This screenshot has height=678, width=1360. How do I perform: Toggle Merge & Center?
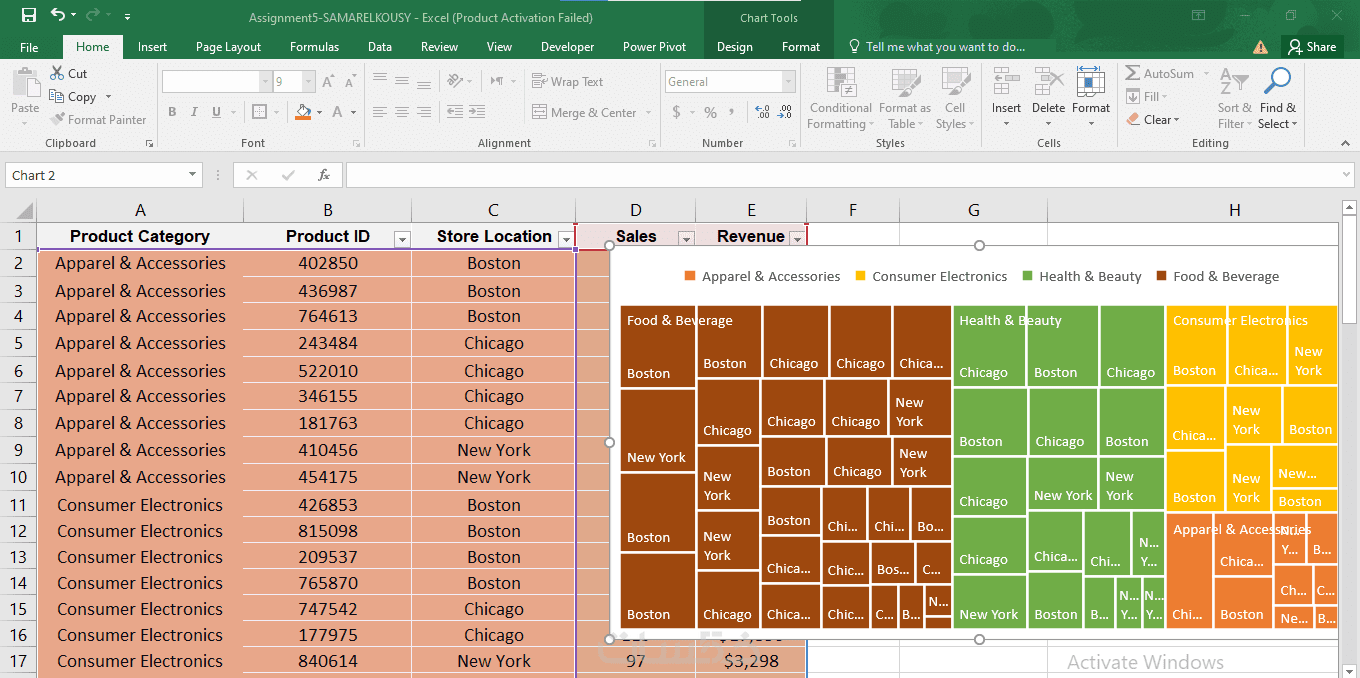pos(584,112)
